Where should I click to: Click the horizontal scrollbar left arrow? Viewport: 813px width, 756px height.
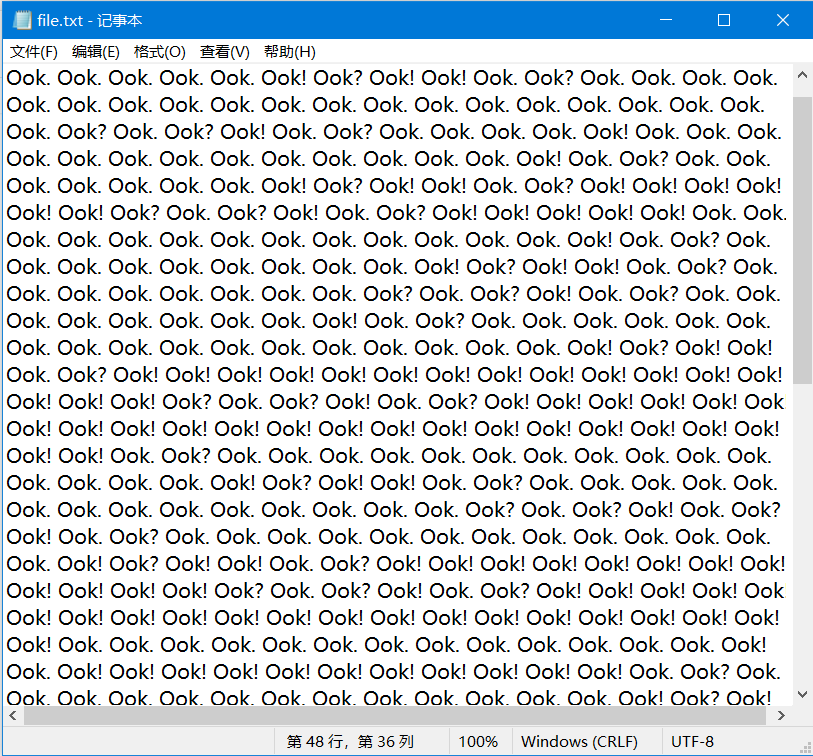[x=13, y=716]
